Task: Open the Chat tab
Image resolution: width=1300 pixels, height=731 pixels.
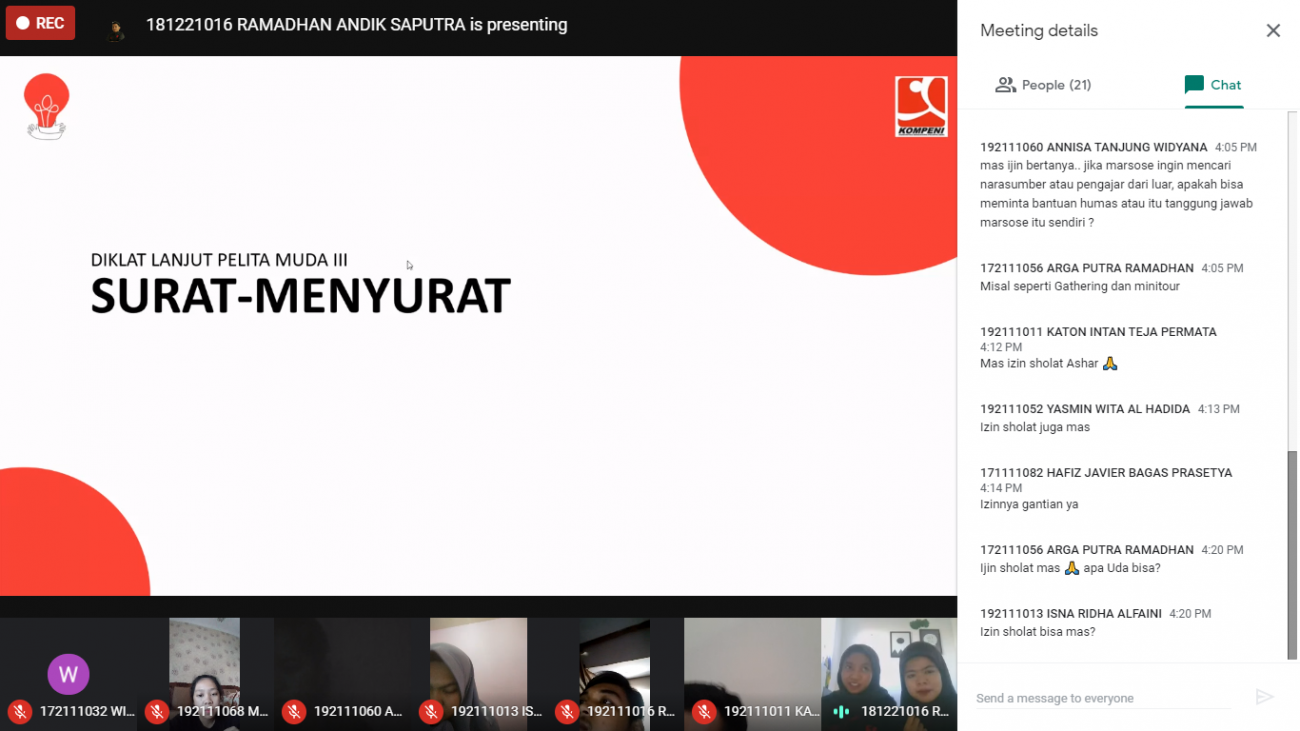Action: [1213, 85]
